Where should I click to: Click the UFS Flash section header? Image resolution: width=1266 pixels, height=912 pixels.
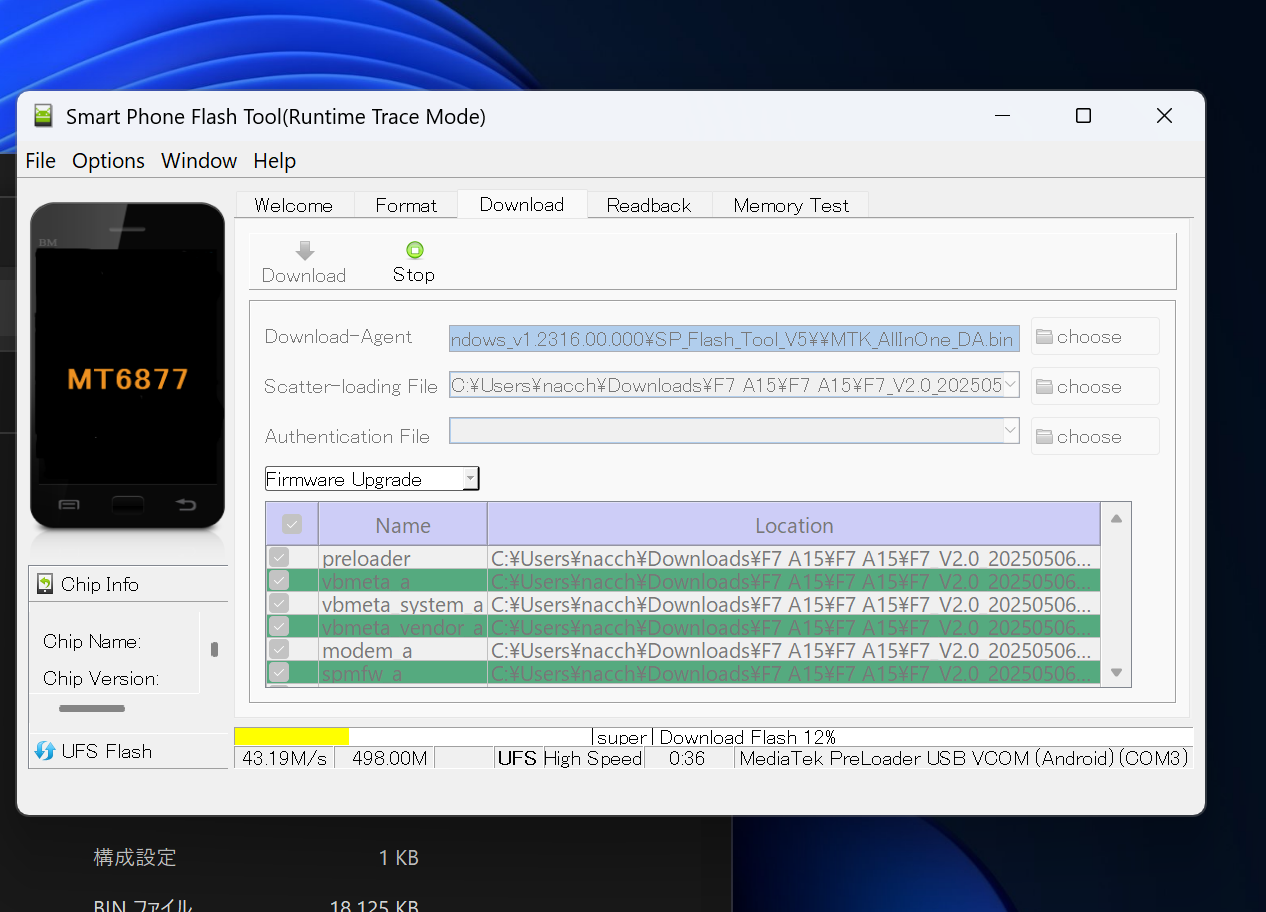[128, 751]
